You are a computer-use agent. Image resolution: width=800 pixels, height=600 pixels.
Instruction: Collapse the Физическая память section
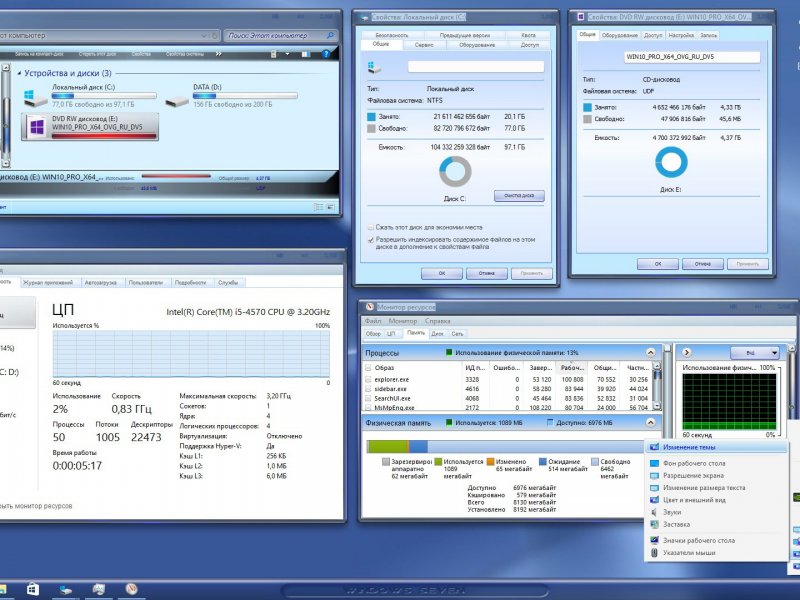pyautogui.click(x=651, y=422)
